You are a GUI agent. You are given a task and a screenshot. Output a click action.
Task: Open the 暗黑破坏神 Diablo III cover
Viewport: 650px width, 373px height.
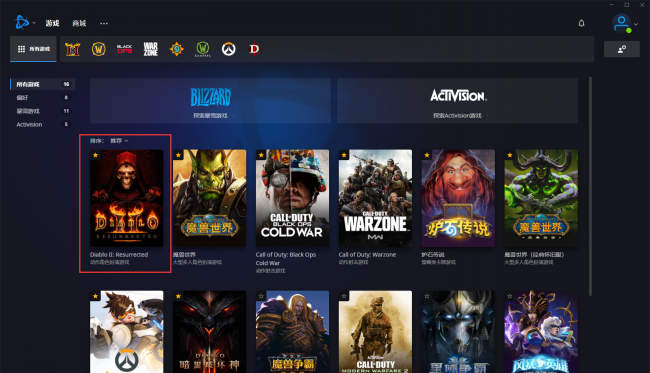(209, 332)
